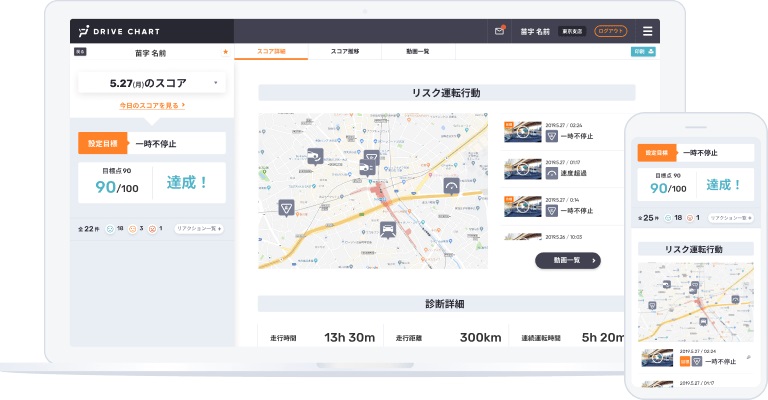Screen dimensions: 768x400
Task: Click the laptop's リスク運転行動 section heading
Action: 446,93
